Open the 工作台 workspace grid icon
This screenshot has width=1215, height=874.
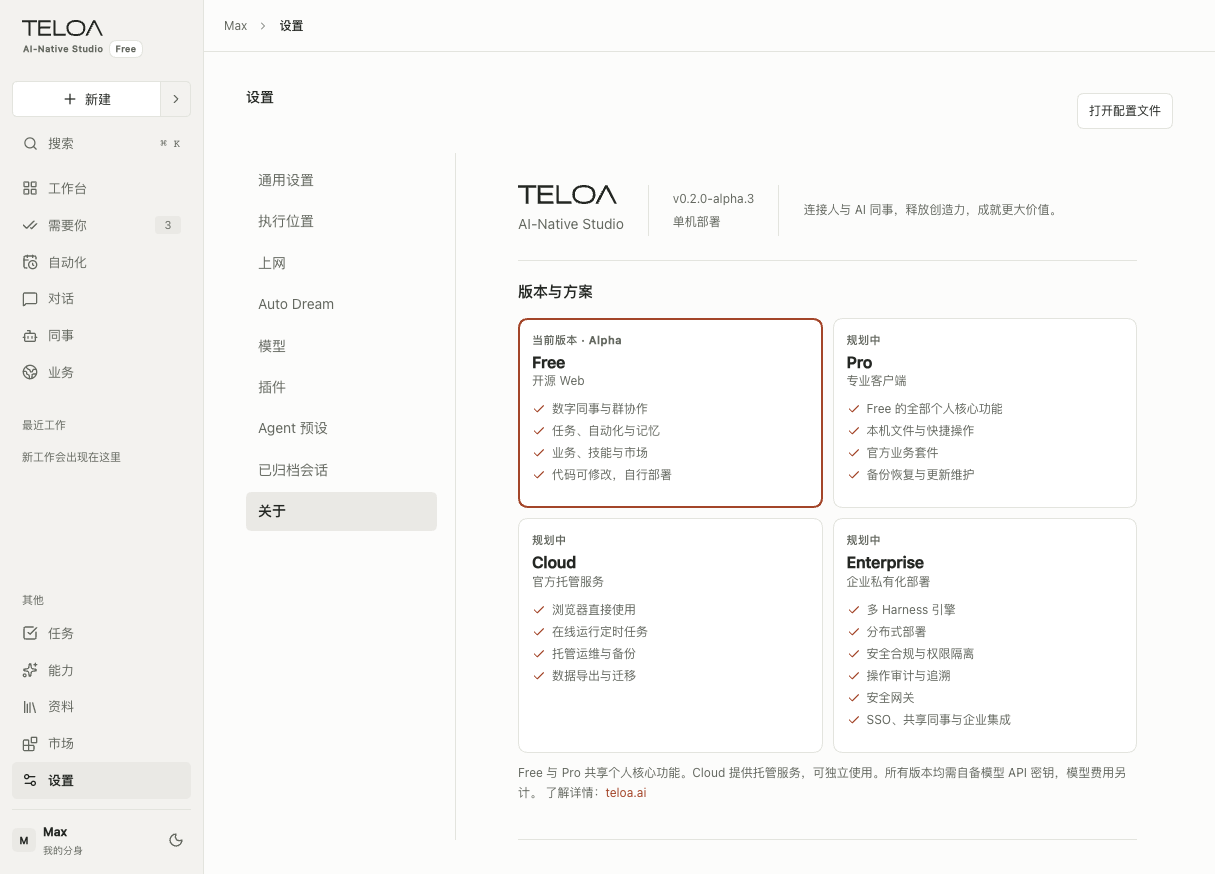click(30, 188)
